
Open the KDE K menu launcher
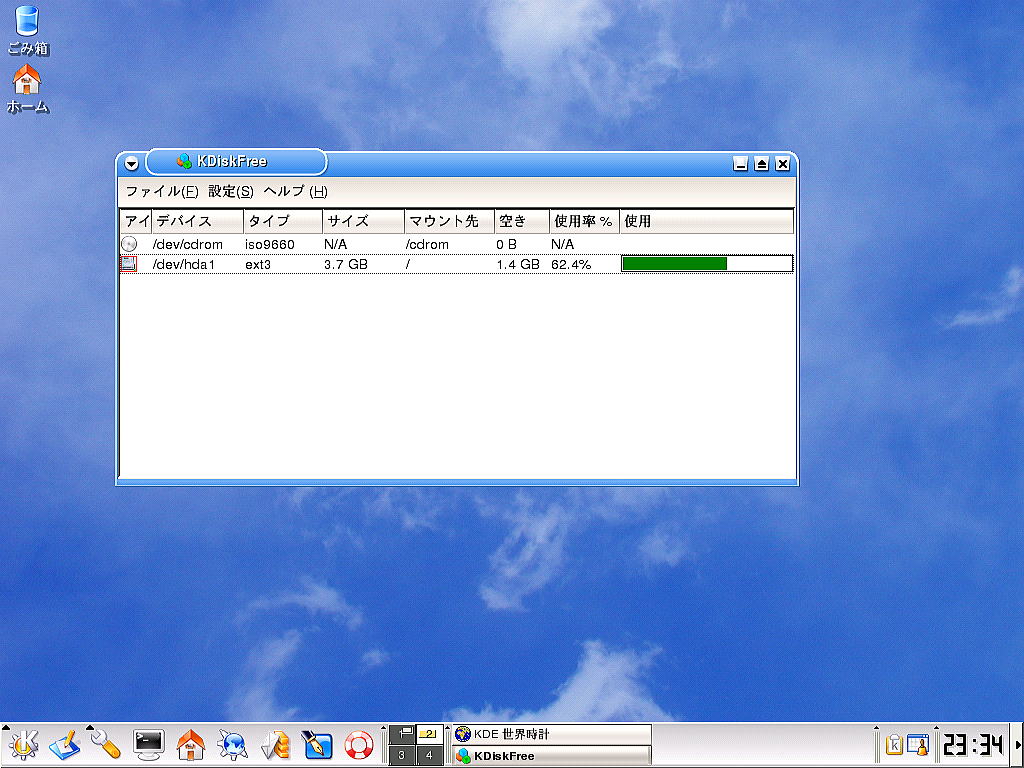(24, 745)
